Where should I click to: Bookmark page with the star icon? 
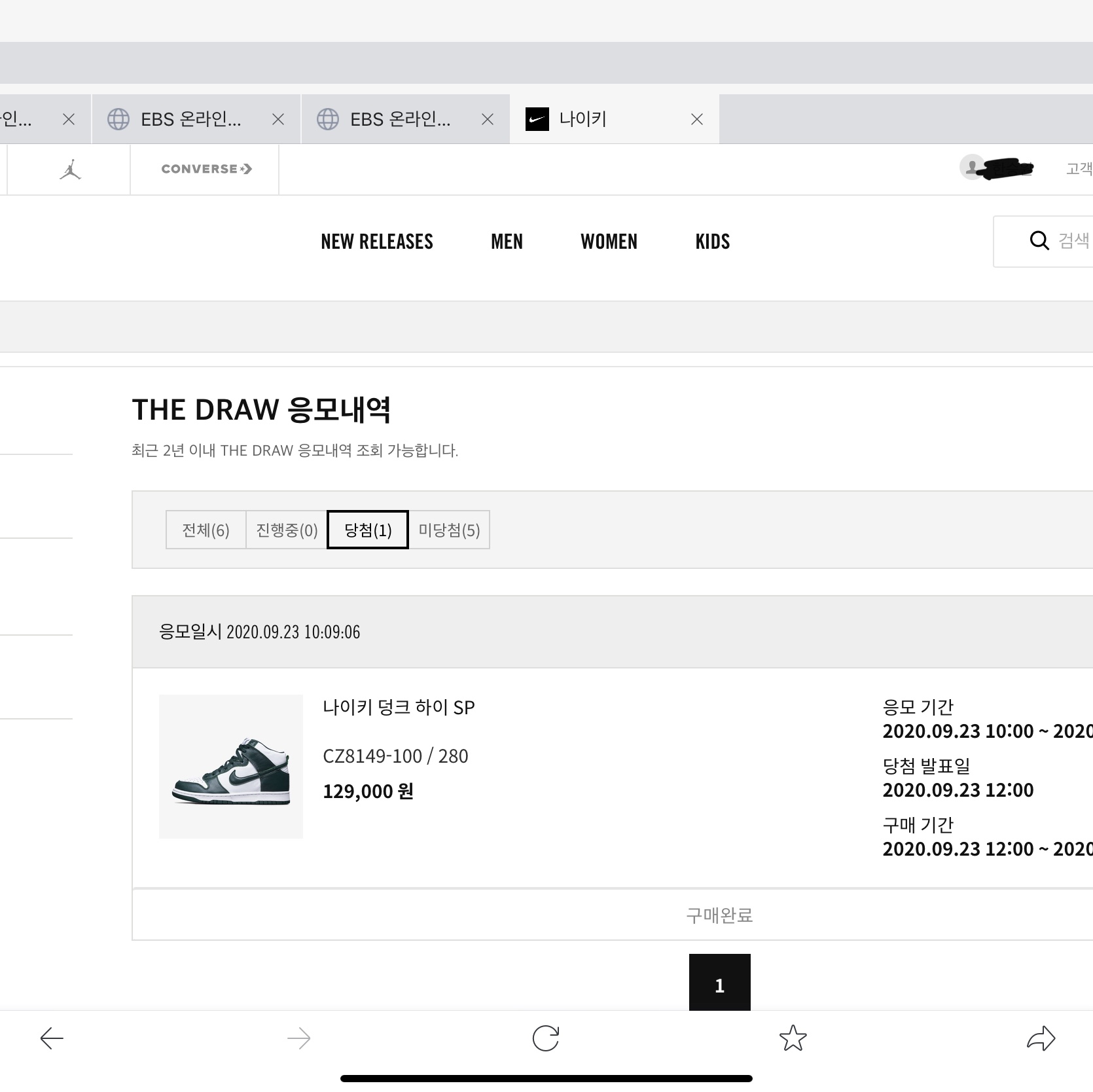(793, 1038)
